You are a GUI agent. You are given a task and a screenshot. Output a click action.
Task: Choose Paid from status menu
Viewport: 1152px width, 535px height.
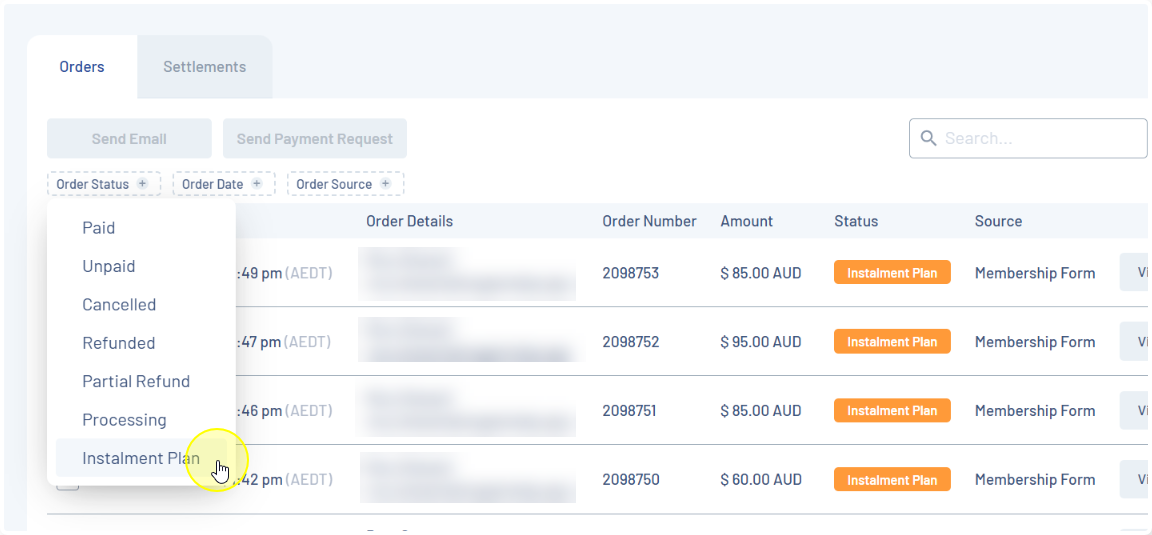(x=141, y=228)
